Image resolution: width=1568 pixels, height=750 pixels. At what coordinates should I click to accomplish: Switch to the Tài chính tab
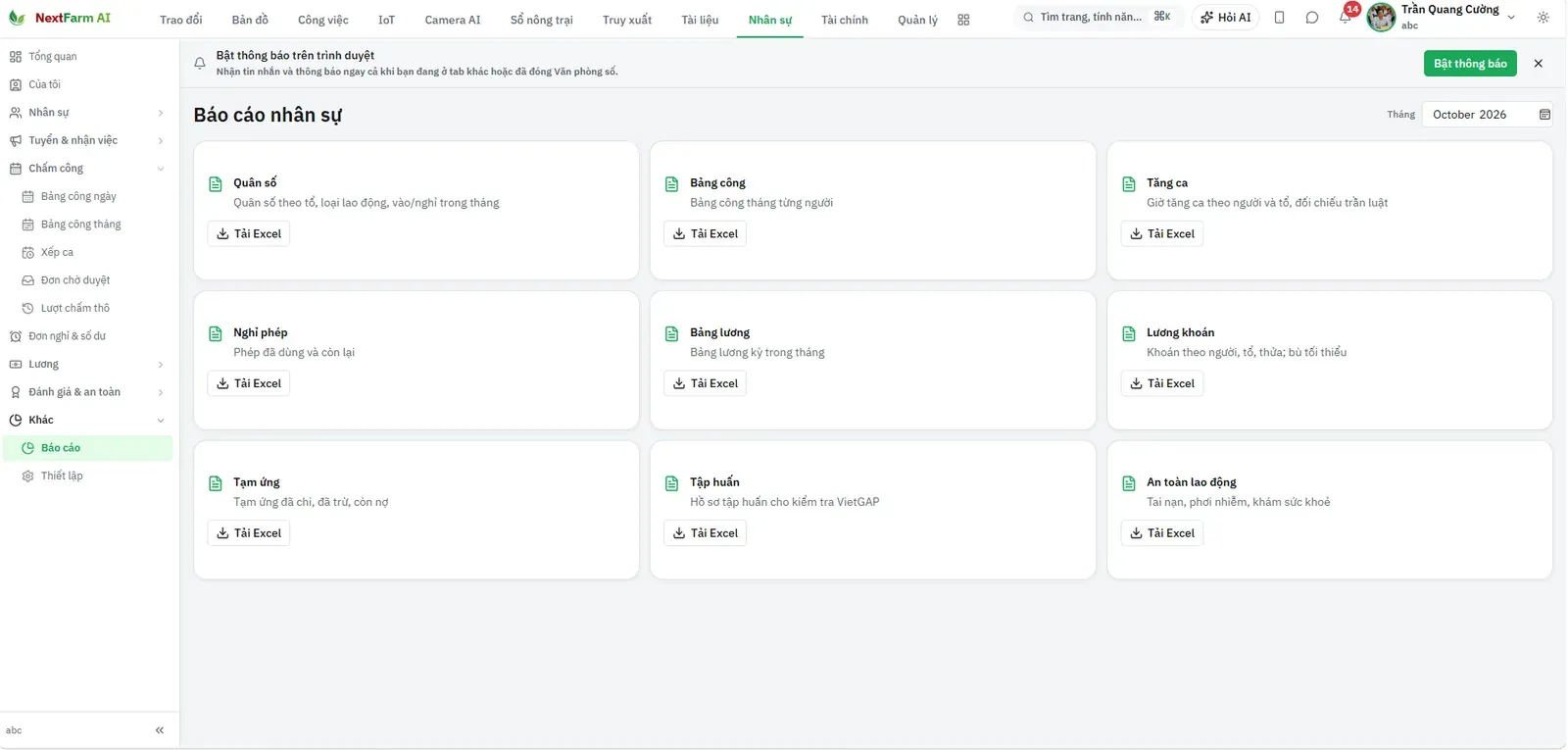tap(845, 20)
